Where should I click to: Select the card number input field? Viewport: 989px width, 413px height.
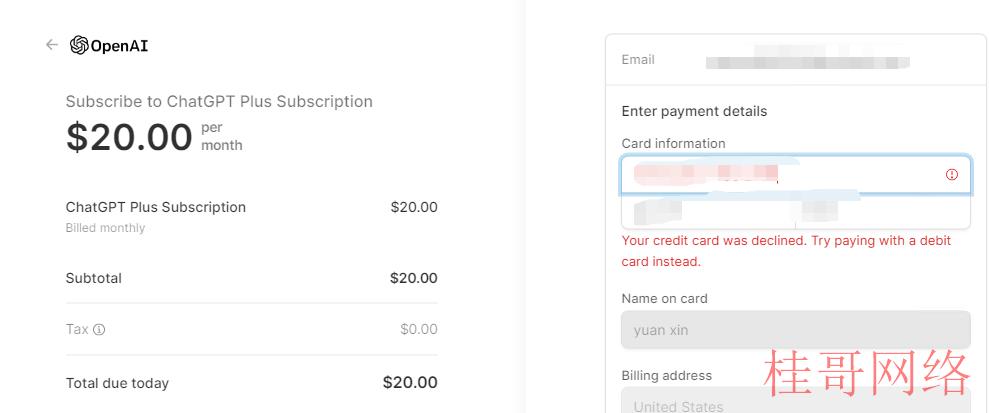(x=796, y=175)
